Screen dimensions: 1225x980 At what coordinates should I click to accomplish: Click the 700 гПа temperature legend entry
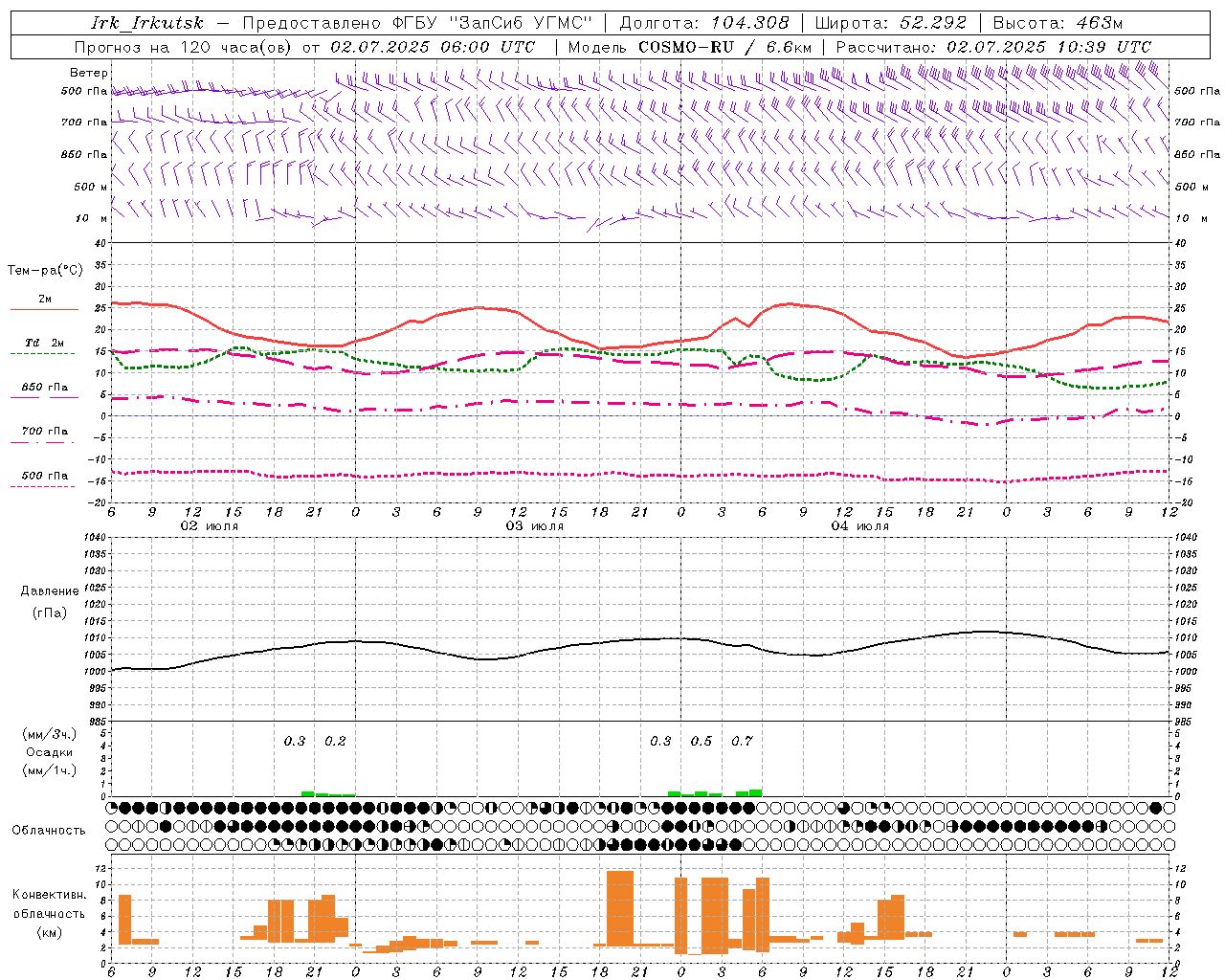click(x=45, y=431)
